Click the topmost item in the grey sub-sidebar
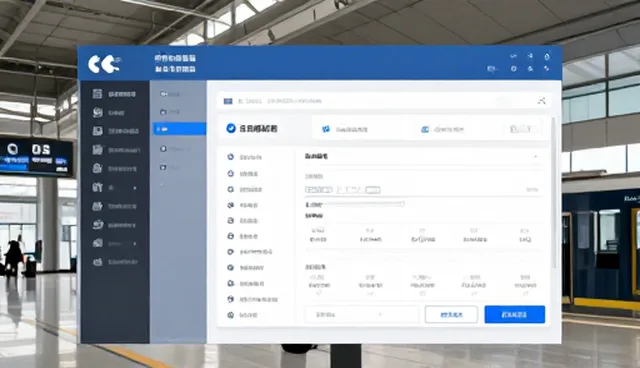This screenshot has width=640, height=368. pos(170,94)
